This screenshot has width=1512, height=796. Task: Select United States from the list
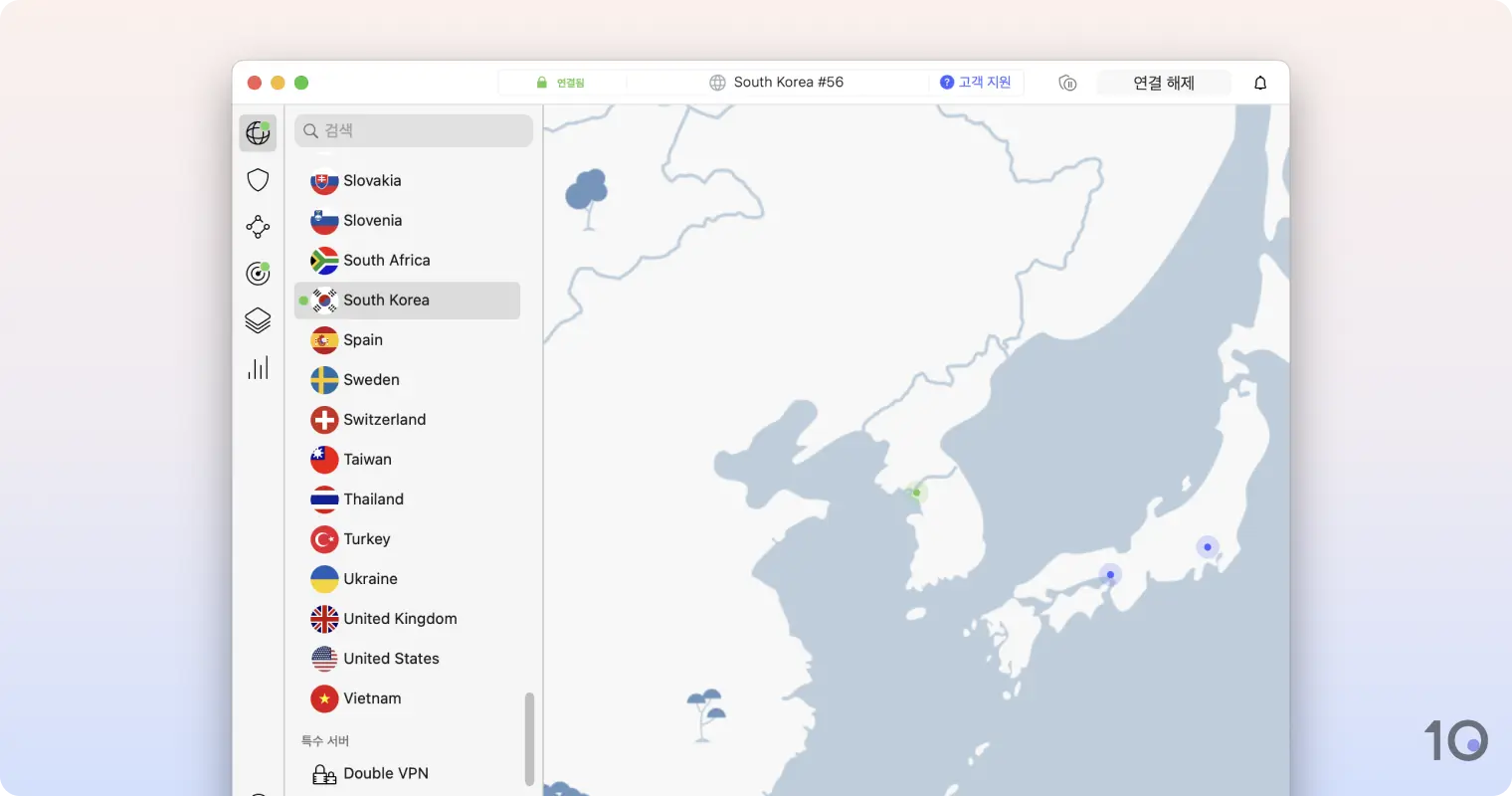[391, 659]
